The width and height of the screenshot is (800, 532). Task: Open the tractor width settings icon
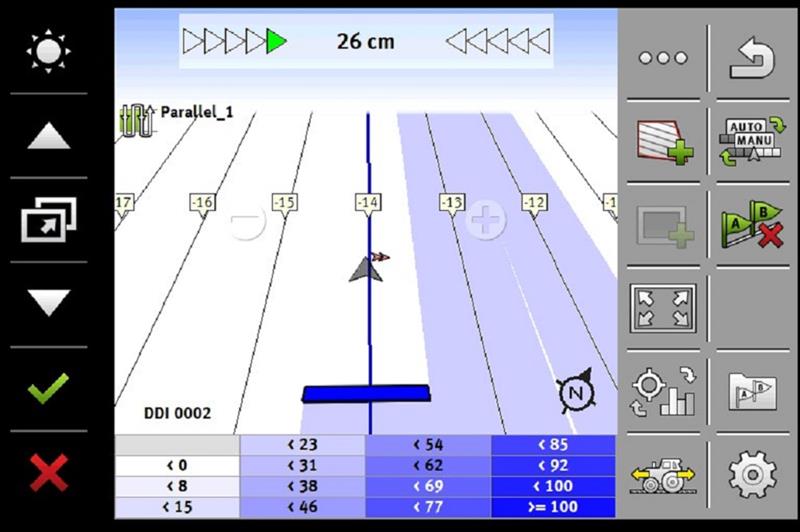663,476
